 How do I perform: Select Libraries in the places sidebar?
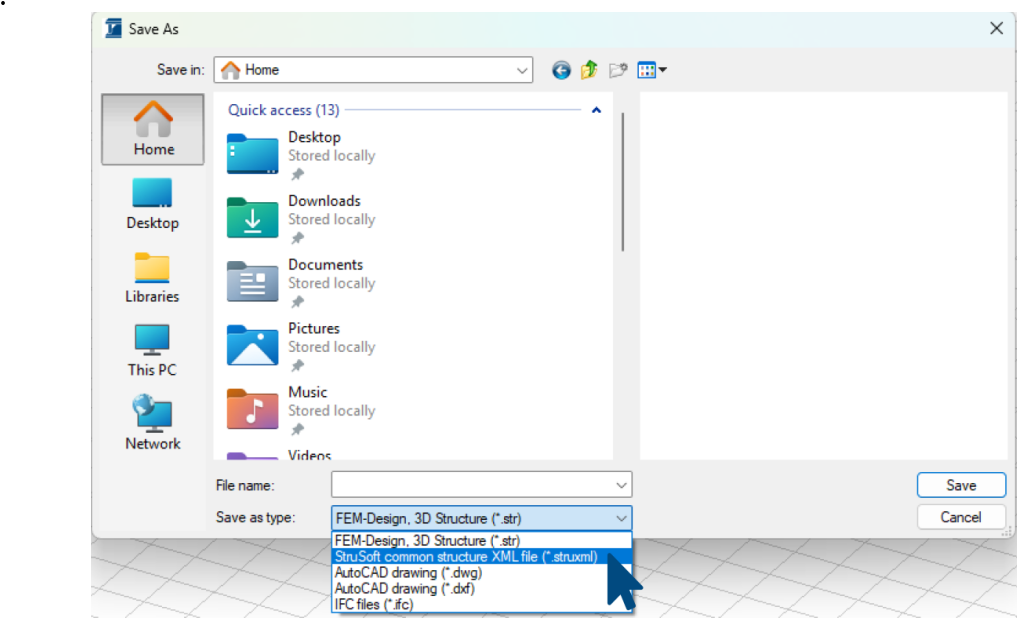(152, 278)
